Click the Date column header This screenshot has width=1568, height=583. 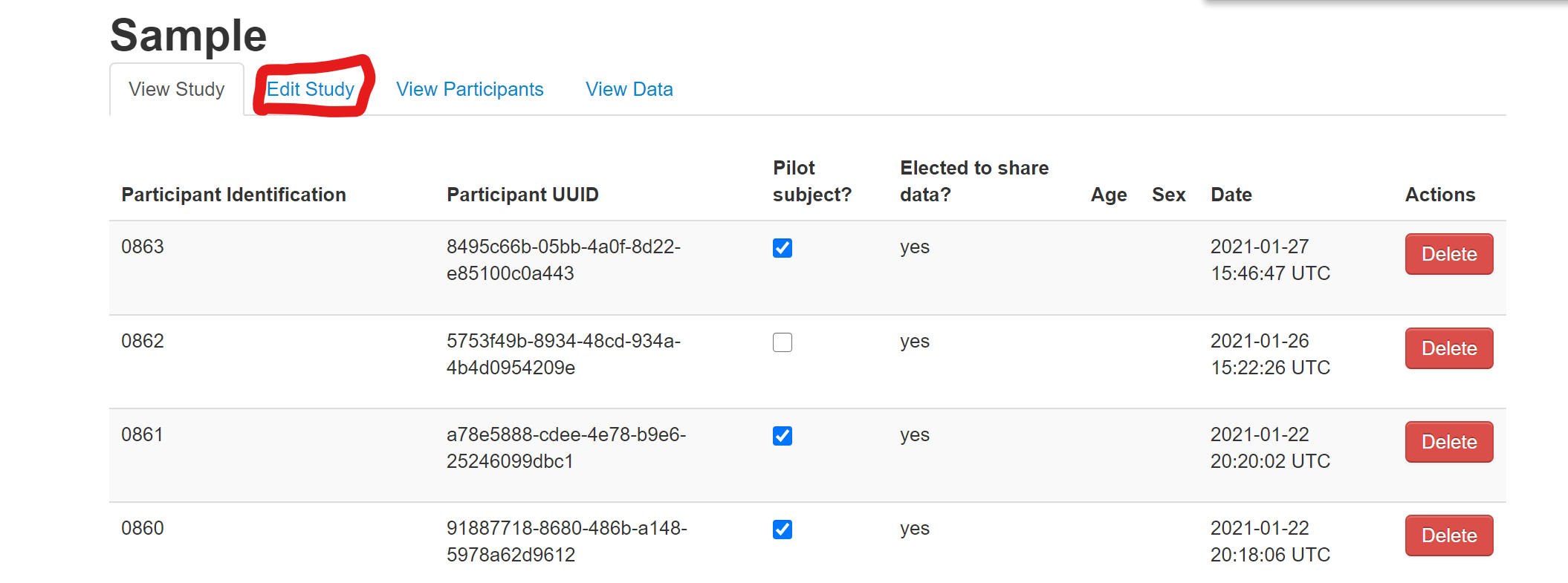(x=1231, y=195)
